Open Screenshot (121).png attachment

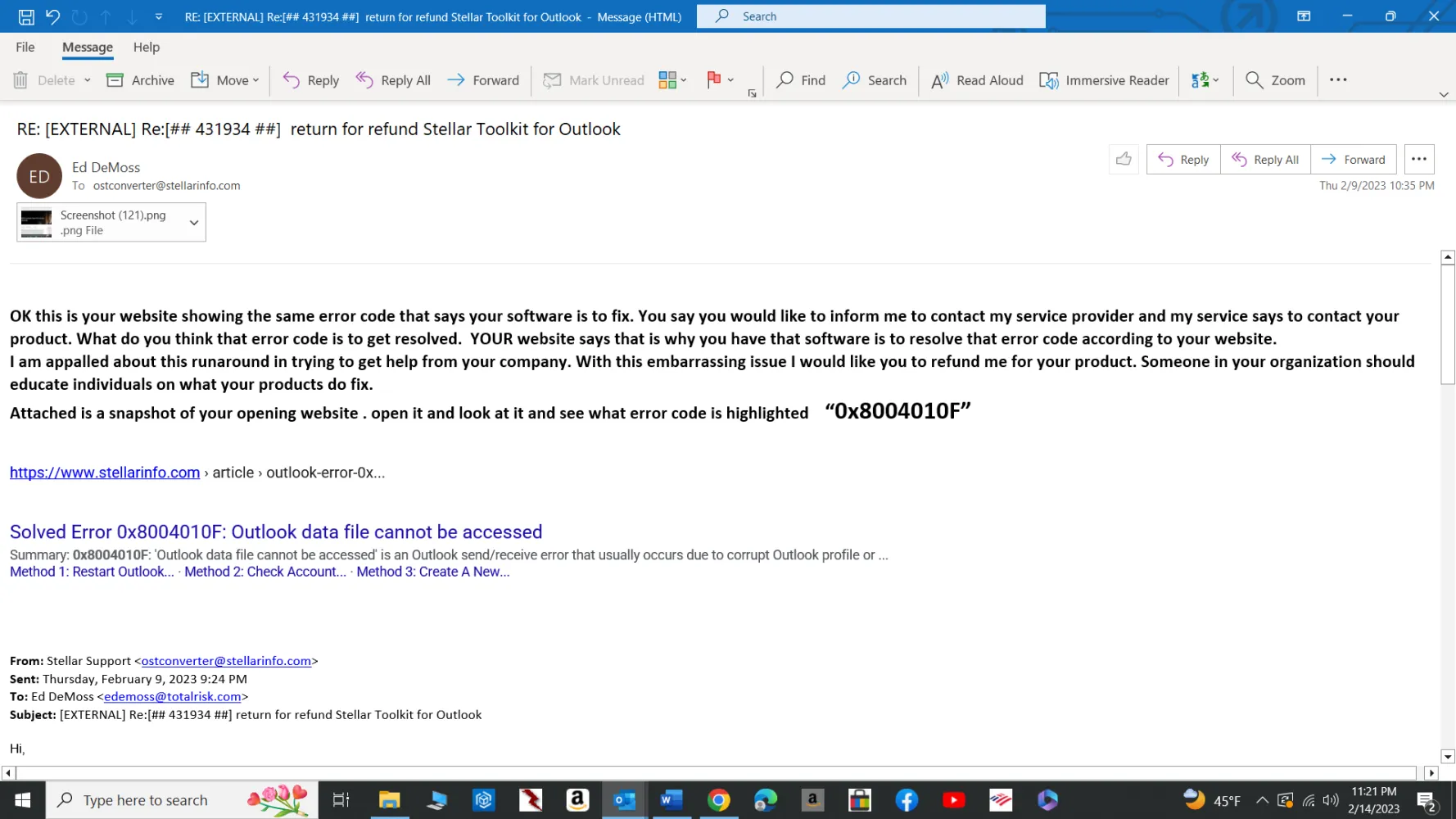(100, 222)
